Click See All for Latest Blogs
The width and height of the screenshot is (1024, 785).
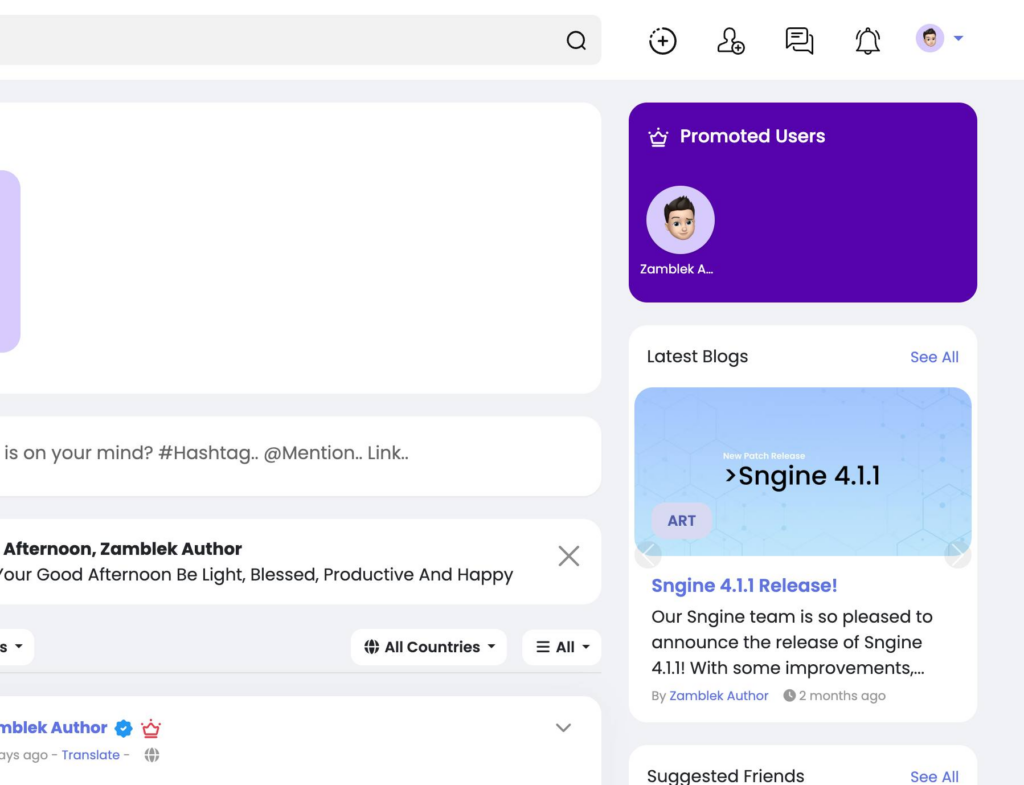934,357
